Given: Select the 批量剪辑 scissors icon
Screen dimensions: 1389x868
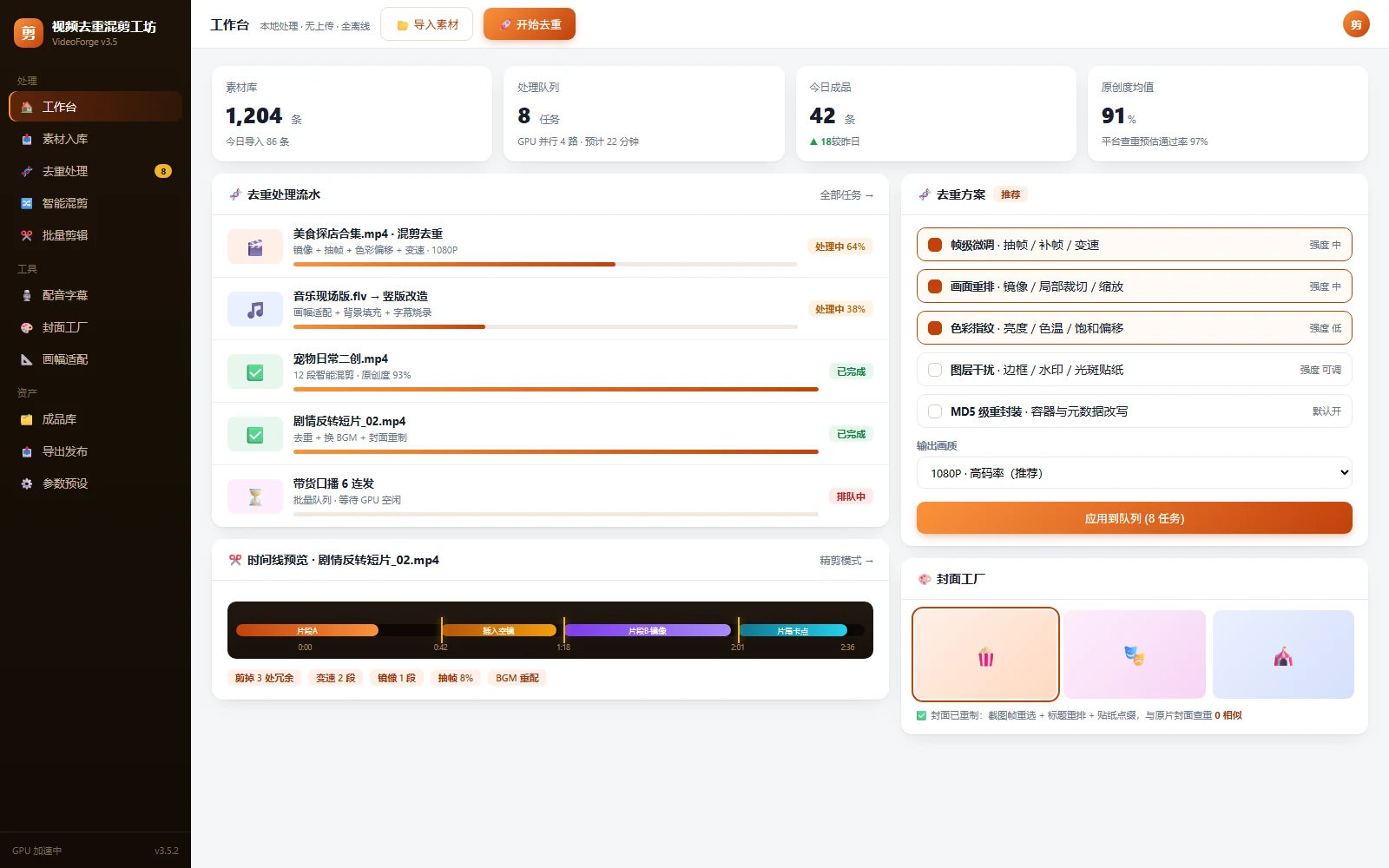Looking at the screenshot, I should (x=27, y=235).
